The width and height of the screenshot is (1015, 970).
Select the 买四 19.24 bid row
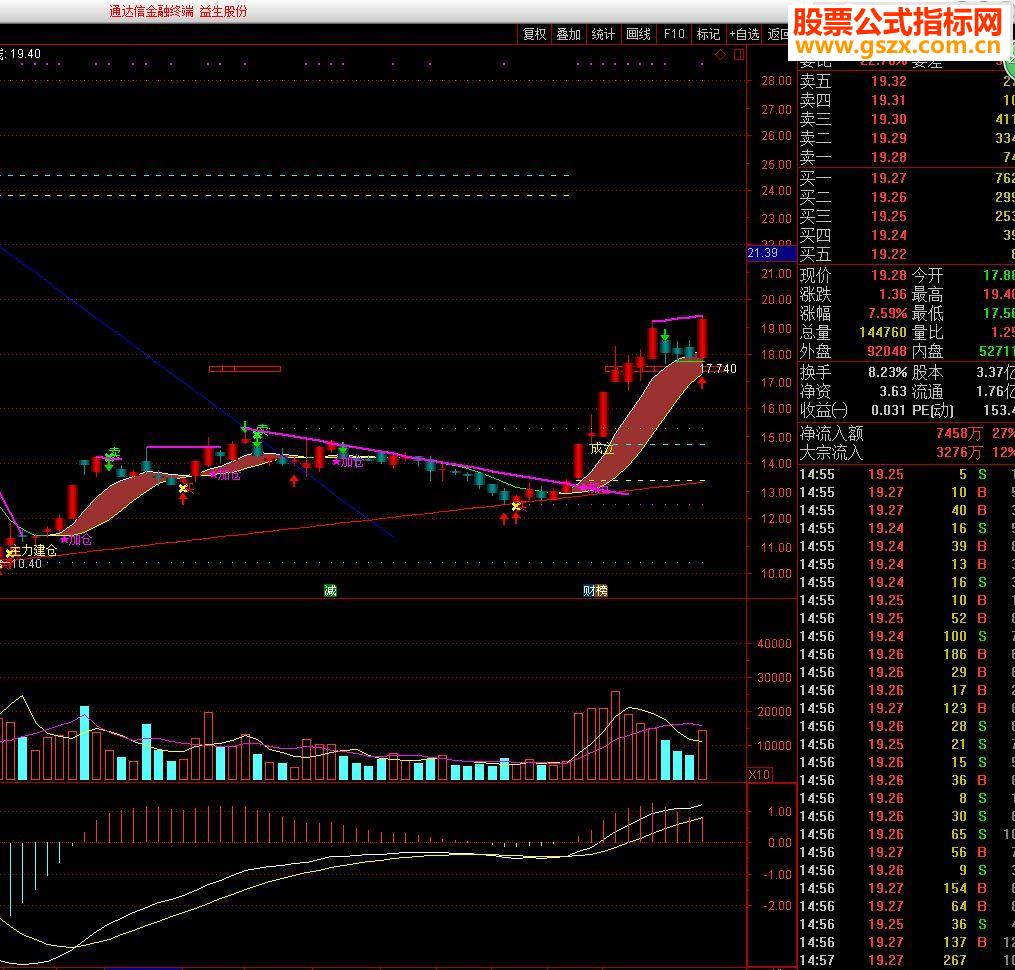point(906,235)
